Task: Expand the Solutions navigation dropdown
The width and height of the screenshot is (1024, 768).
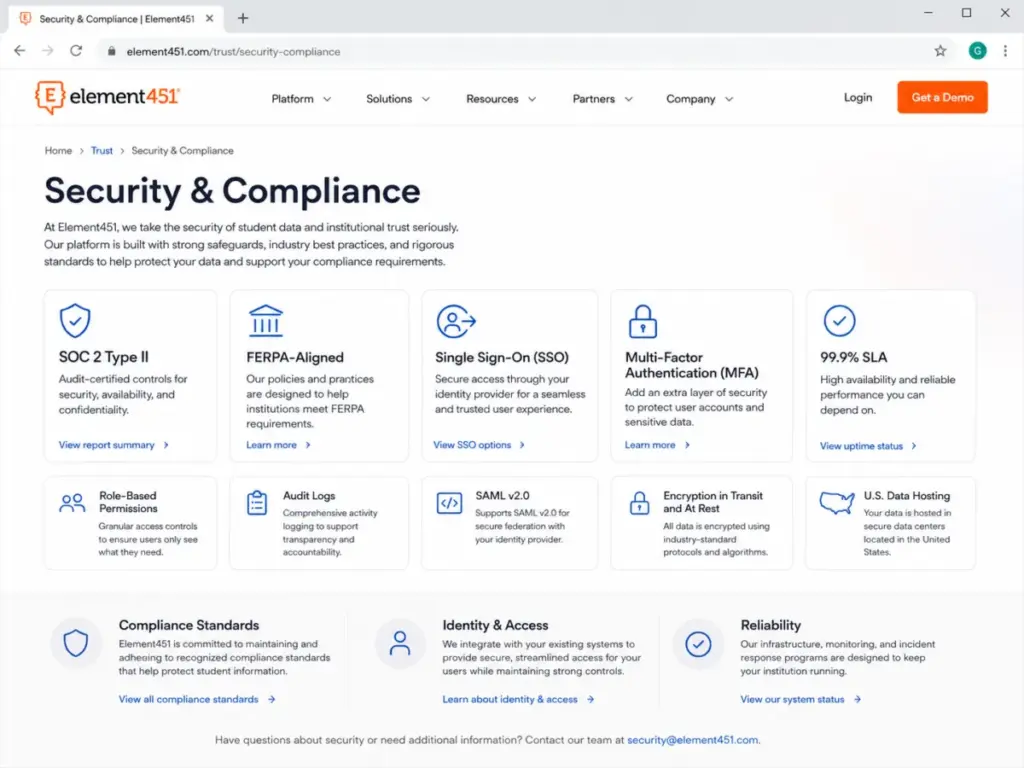Action: coord(398,99)
